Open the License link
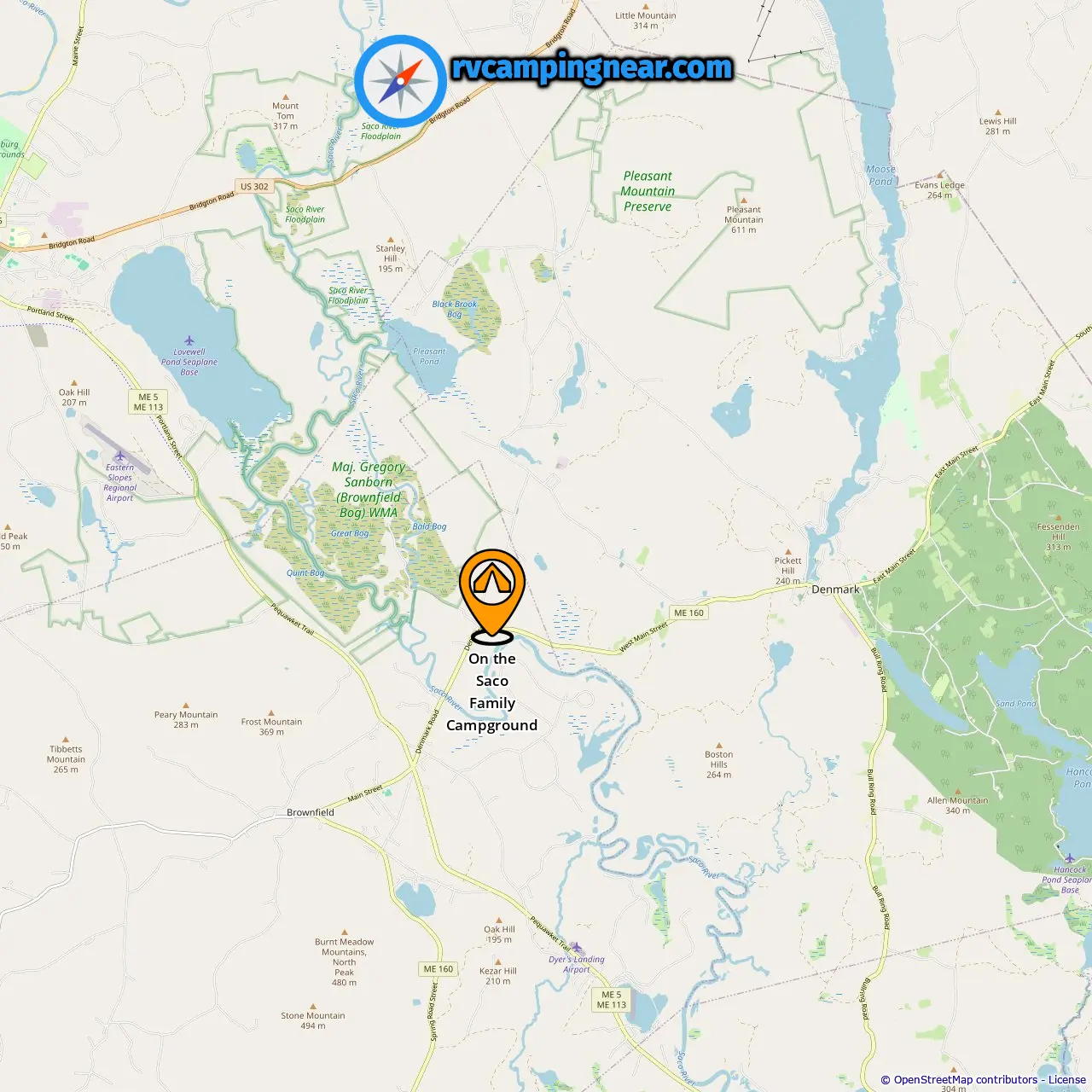Viewport: 1092px width, 1092px height. 1067,1079
